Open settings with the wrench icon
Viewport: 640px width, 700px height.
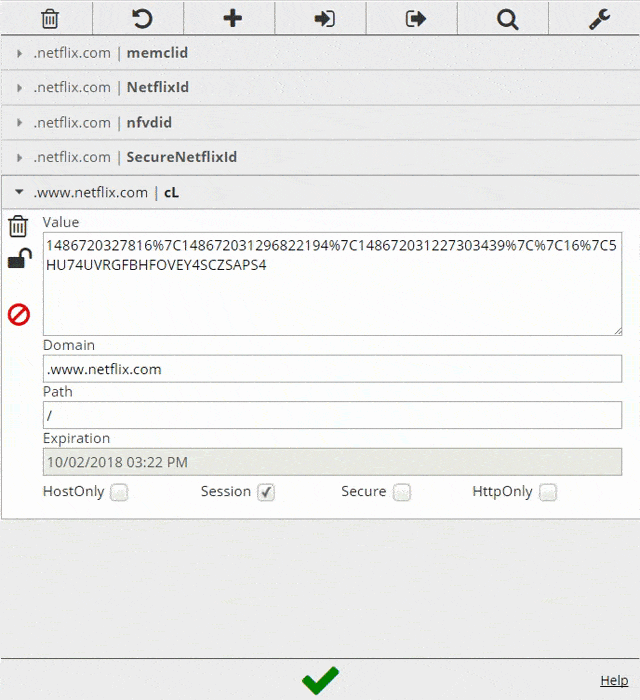click(599, 19)
